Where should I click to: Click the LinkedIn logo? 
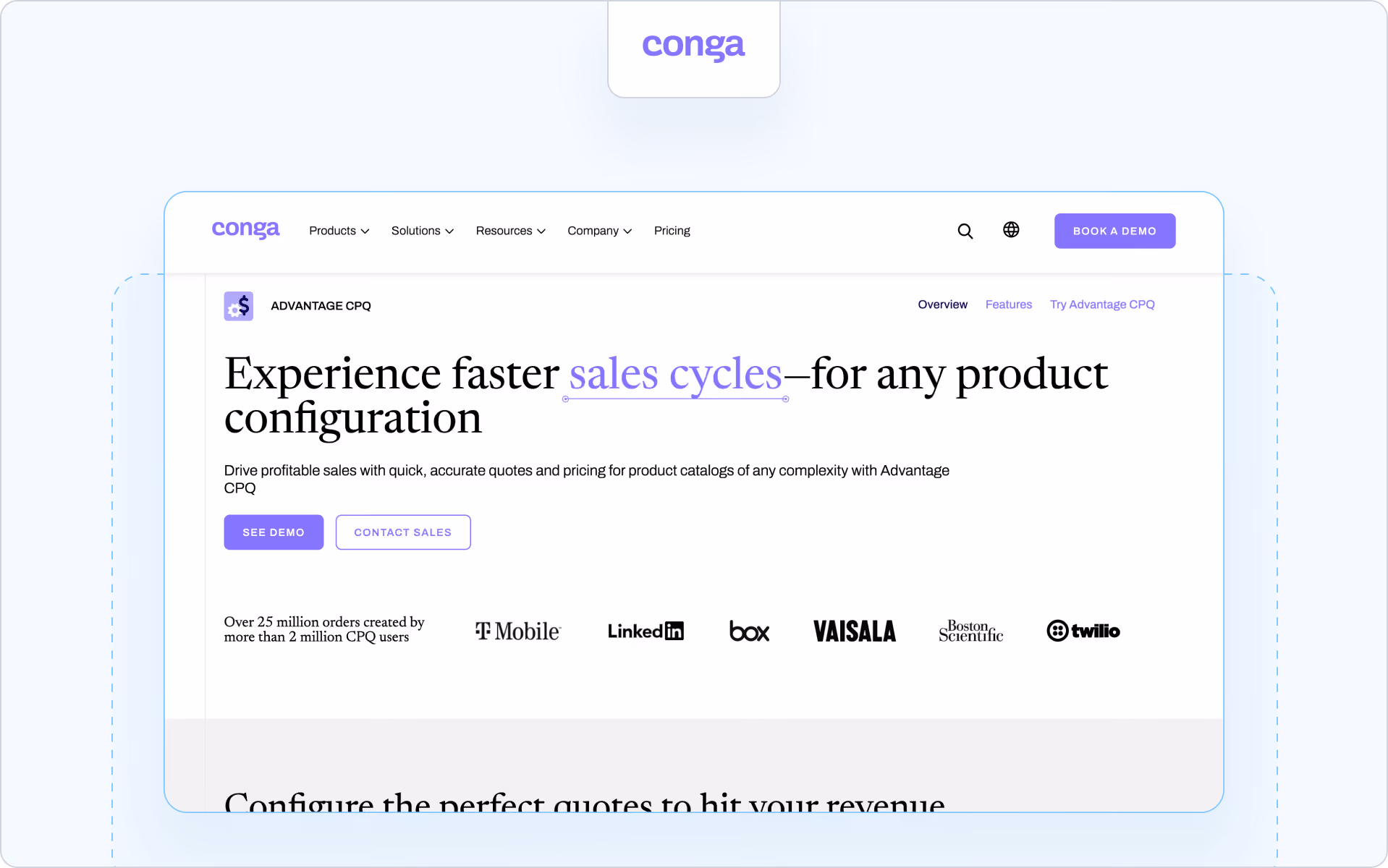[646, 631]
